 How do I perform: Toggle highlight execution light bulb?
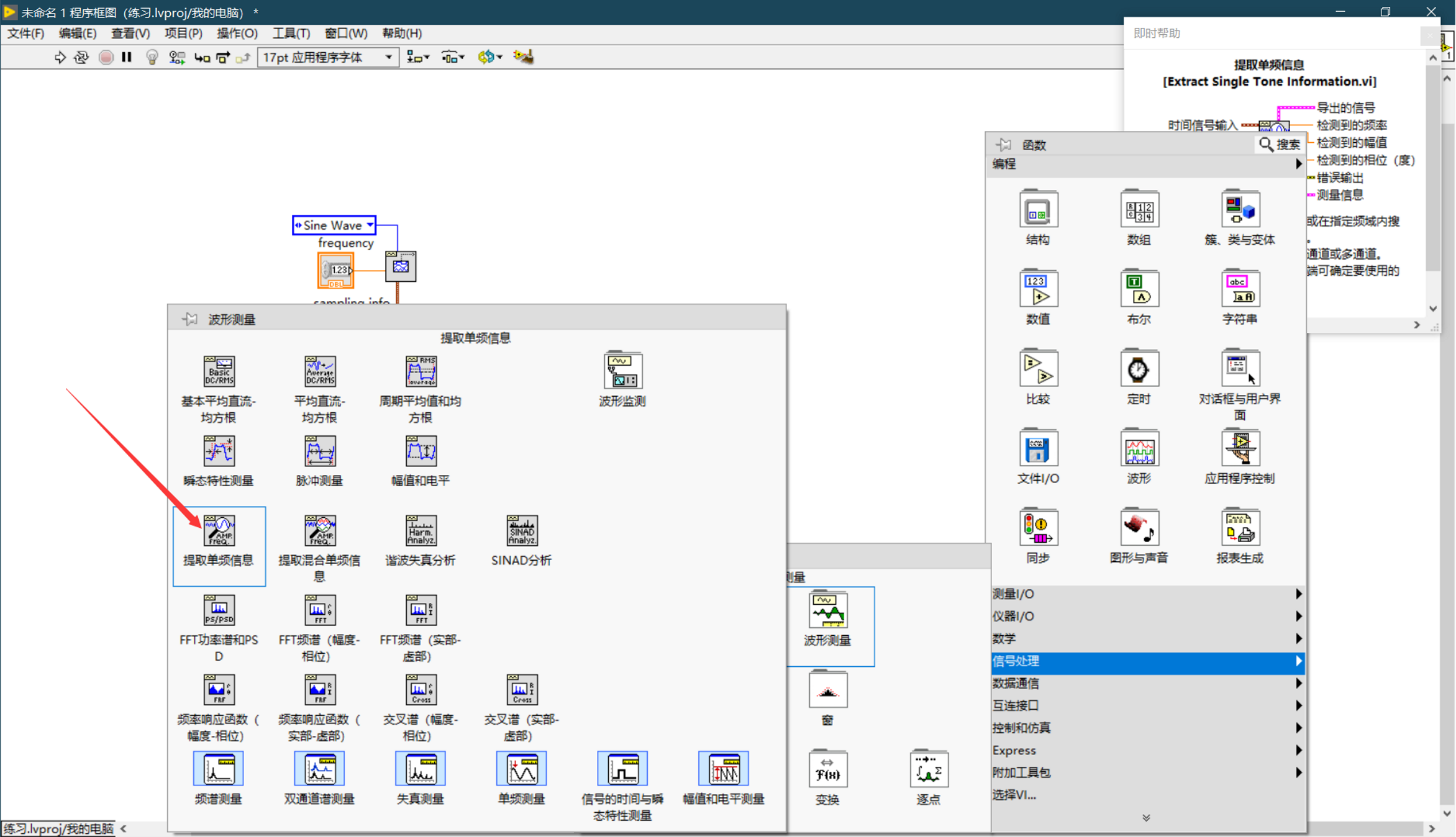coord(152,57)
